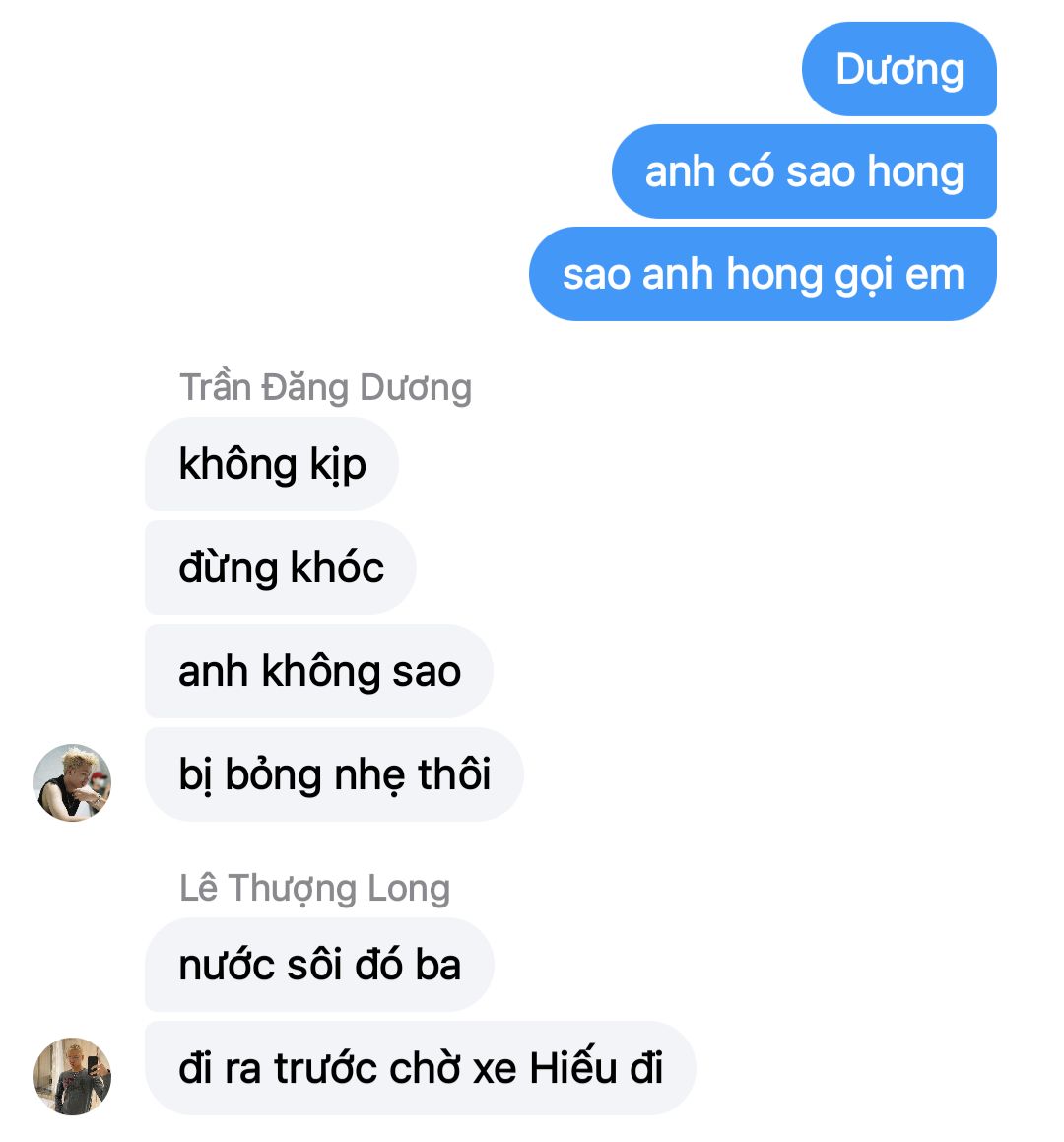Click the word "bỏng" in the message
Screen dimensions: 1064x1142
[274, 775]
